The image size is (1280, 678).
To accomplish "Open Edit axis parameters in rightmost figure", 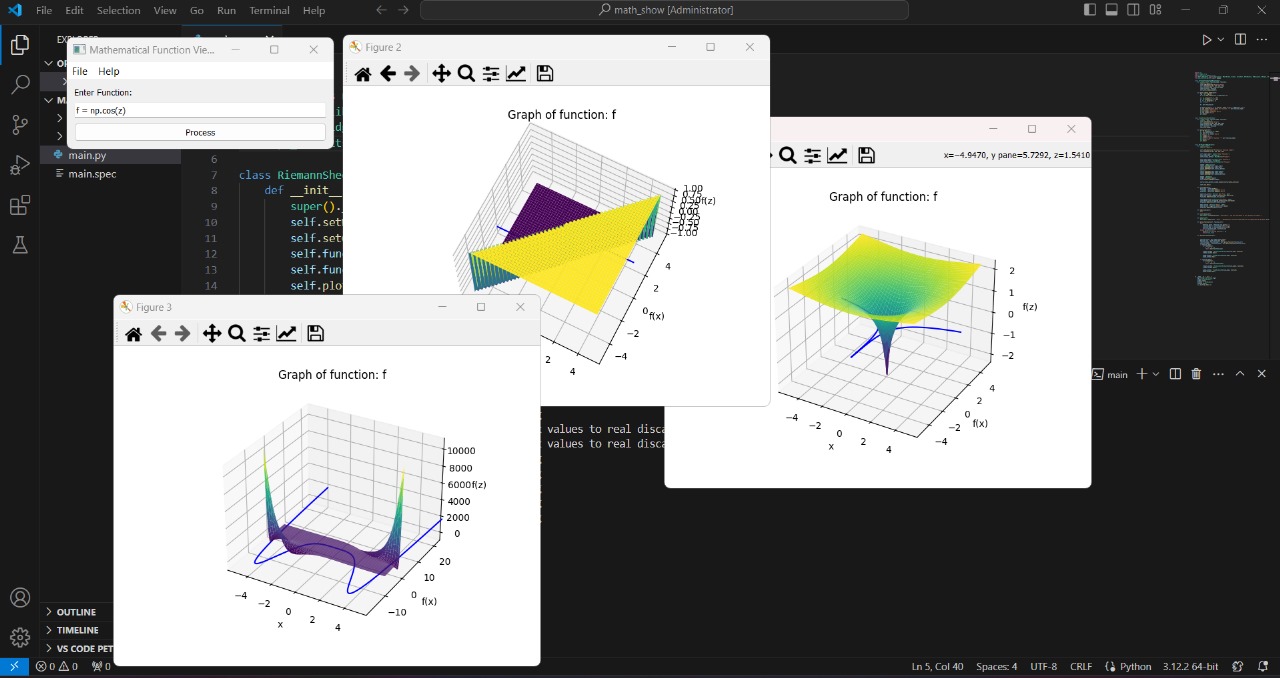I will pyautogui.click(x=838, y=155).
